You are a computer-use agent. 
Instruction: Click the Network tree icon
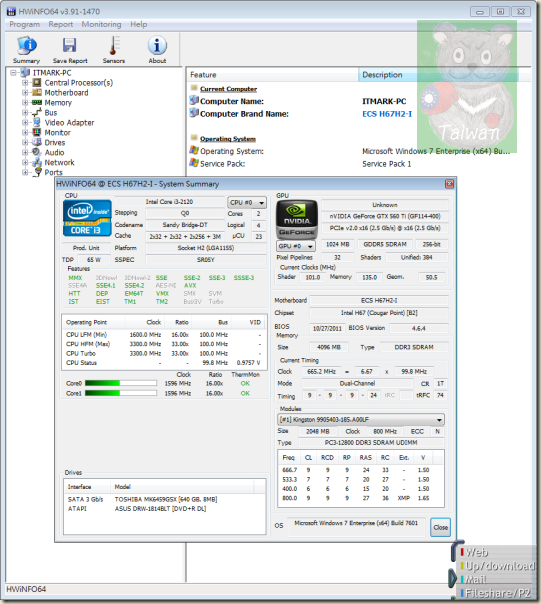point(37,163)
